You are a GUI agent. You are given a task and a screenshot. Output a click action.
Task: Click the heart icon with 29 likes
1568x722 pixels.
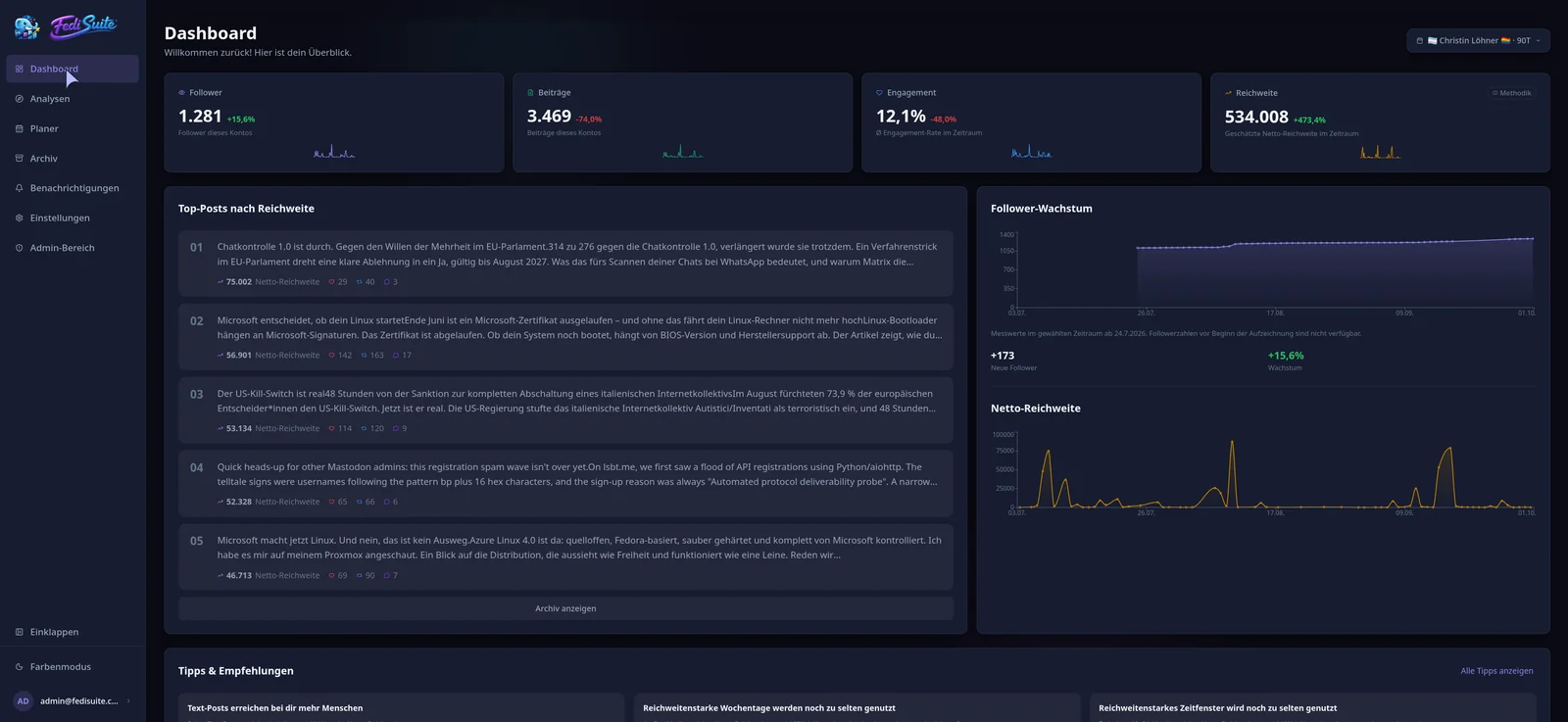(331, 282)
